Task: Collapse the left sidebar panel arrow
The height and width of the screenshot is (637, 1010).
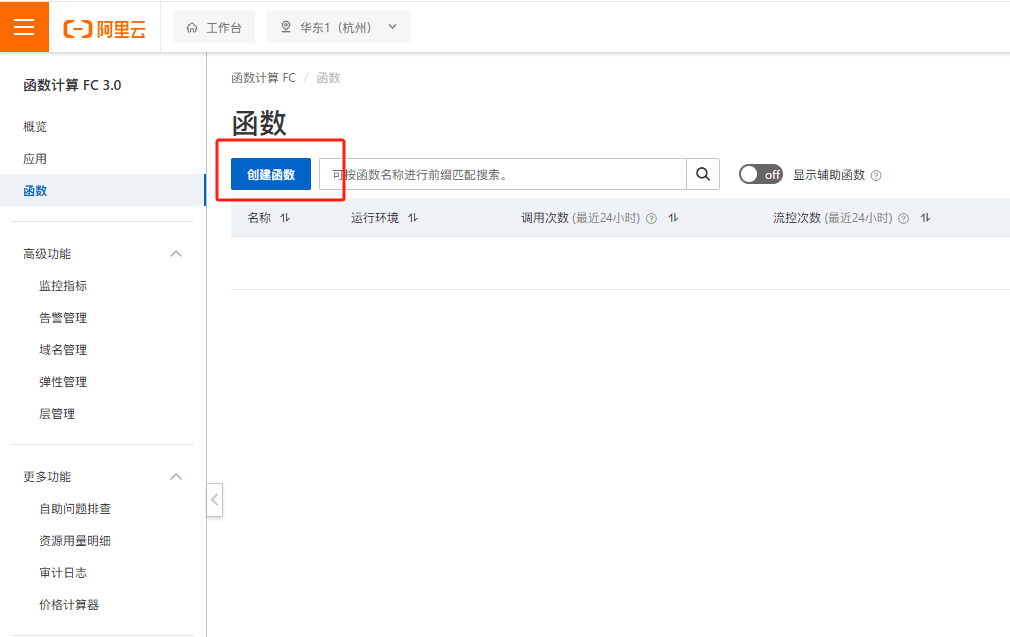Action: tap(214, 500)
